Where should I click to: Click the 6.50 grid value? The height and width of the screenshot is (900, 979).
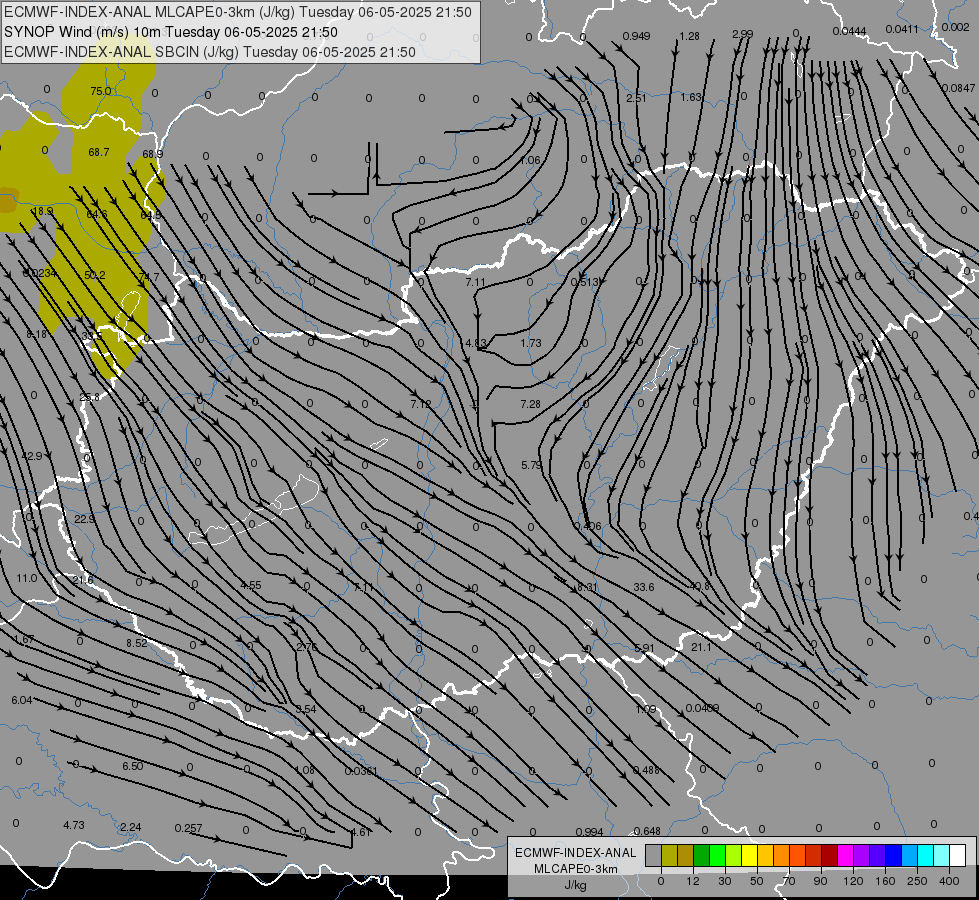(x=132, y=766)
